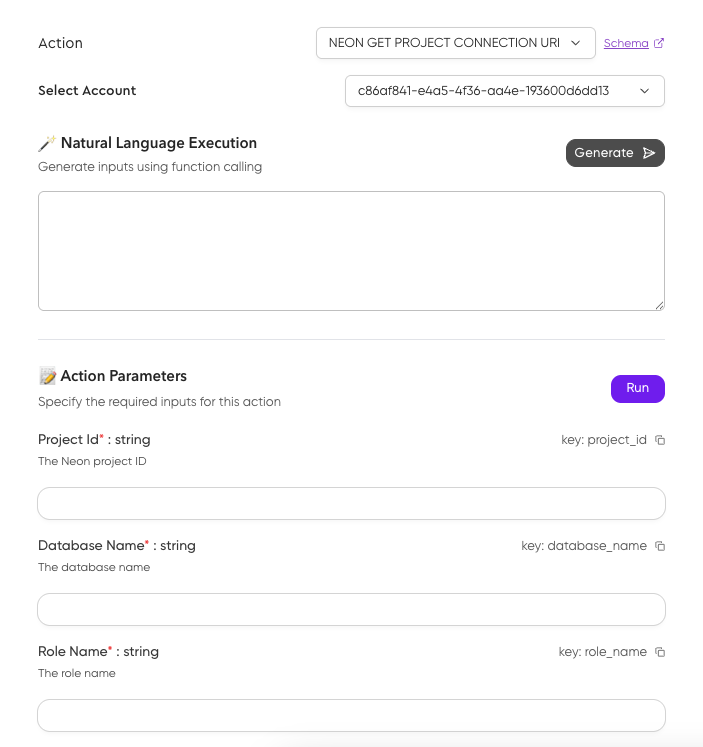Click the Action Parameters heading
703x747 pixels.
tap(123, 377)
